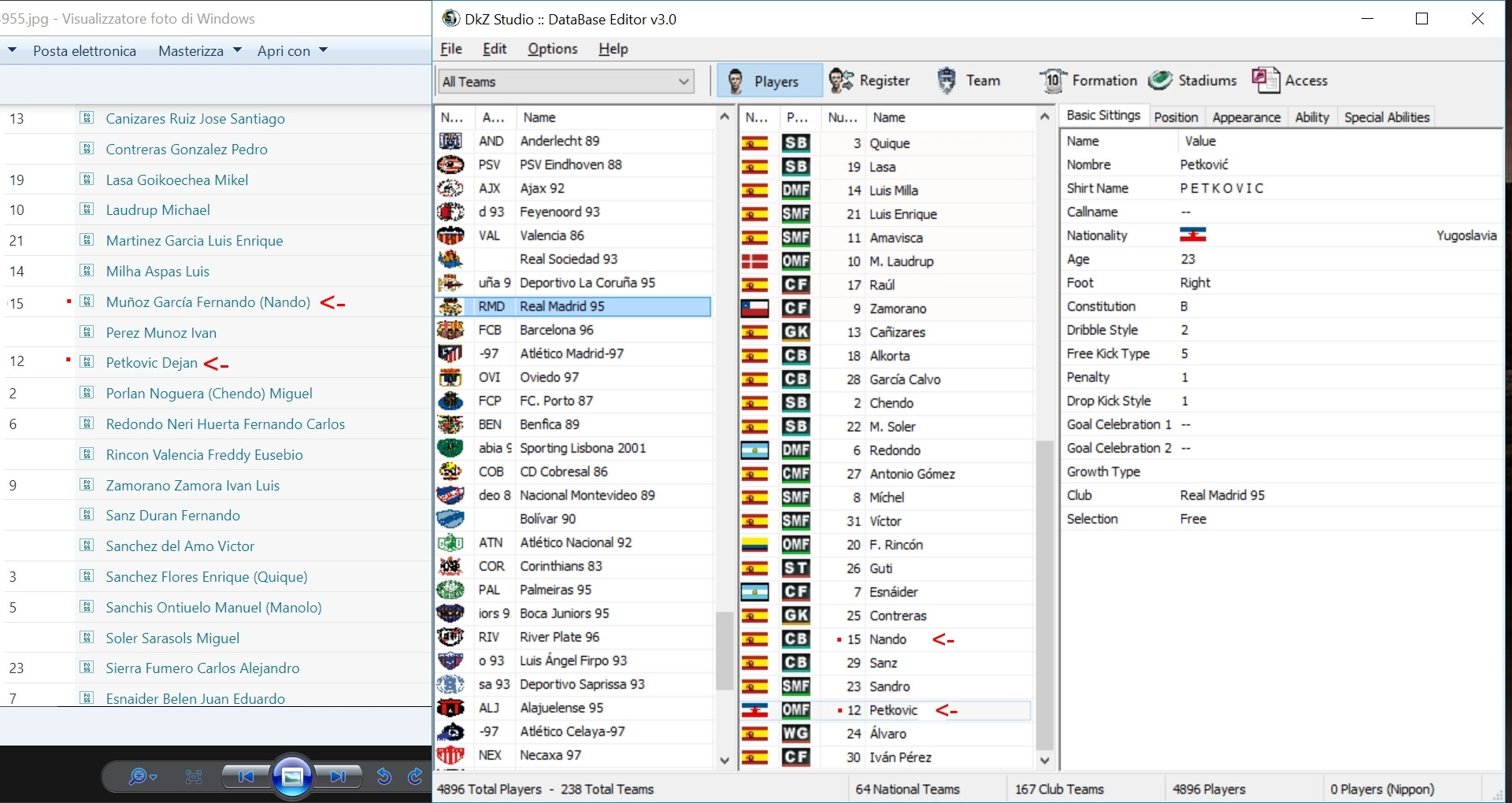Click the GK position badge for Cañizares

pos(795,332)
